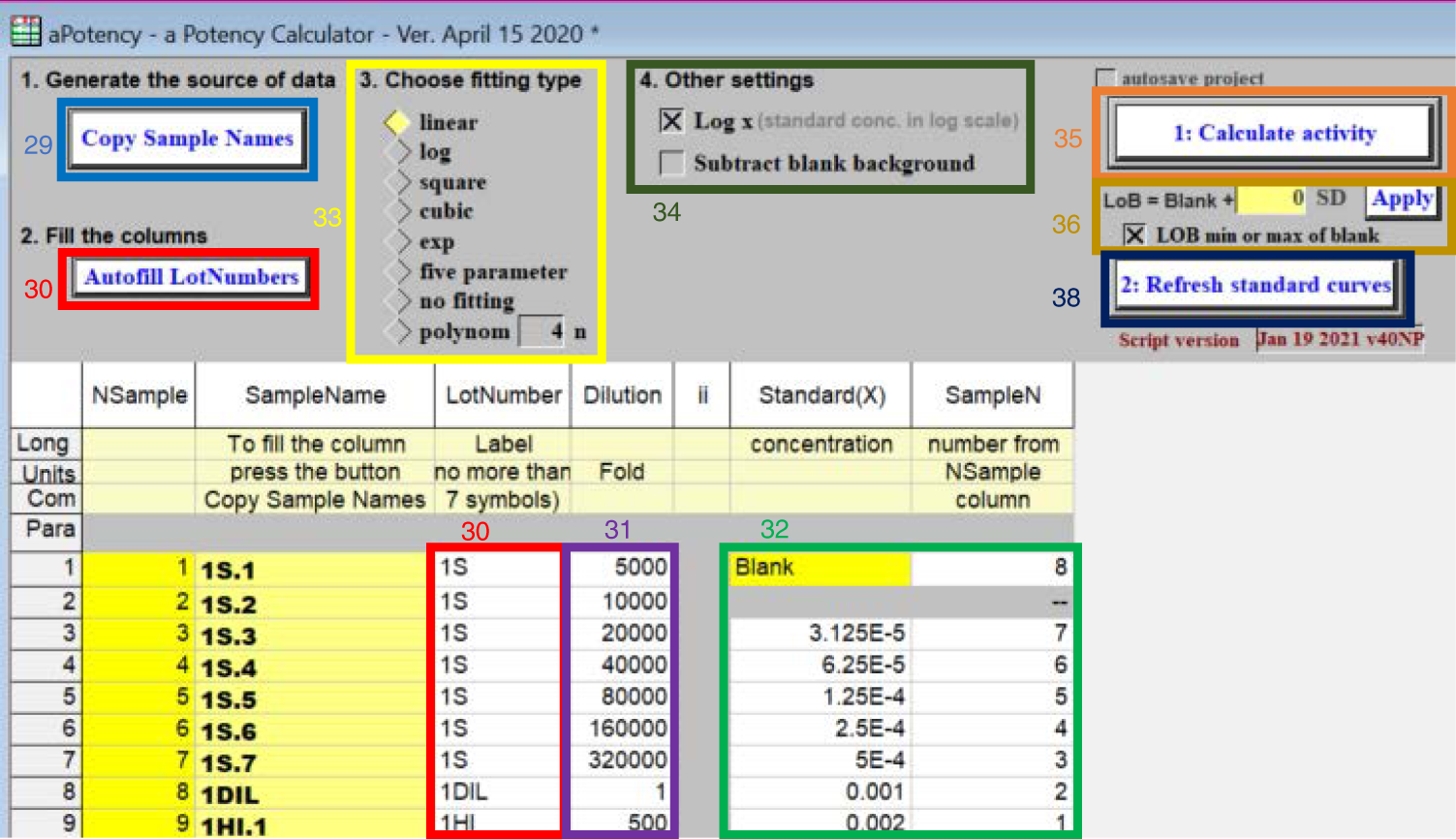Enable Subtract blank background checkbox

tap(671, 163)
